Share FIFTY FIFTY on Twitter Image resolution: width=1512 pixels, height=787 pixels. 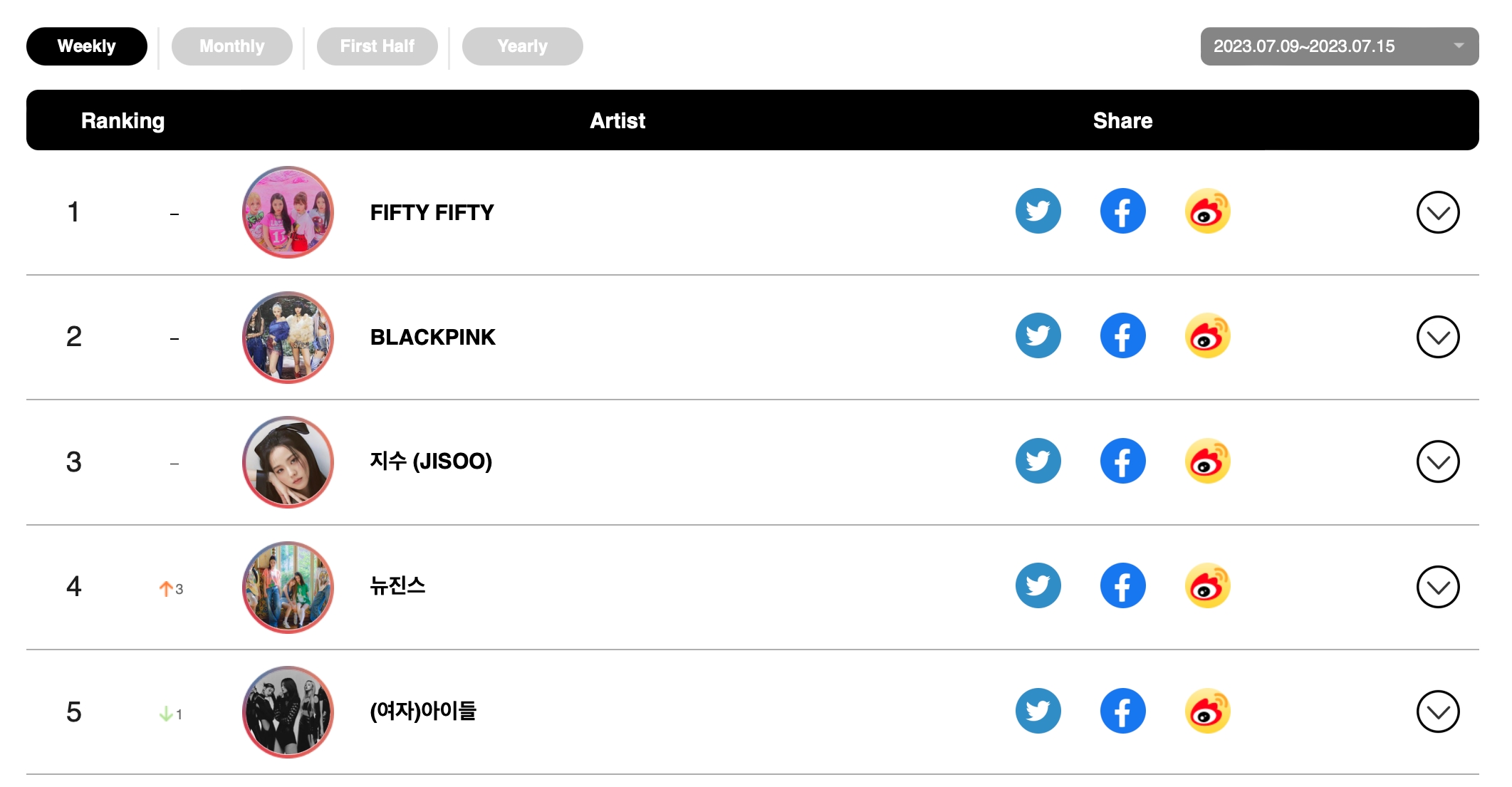1038,211
